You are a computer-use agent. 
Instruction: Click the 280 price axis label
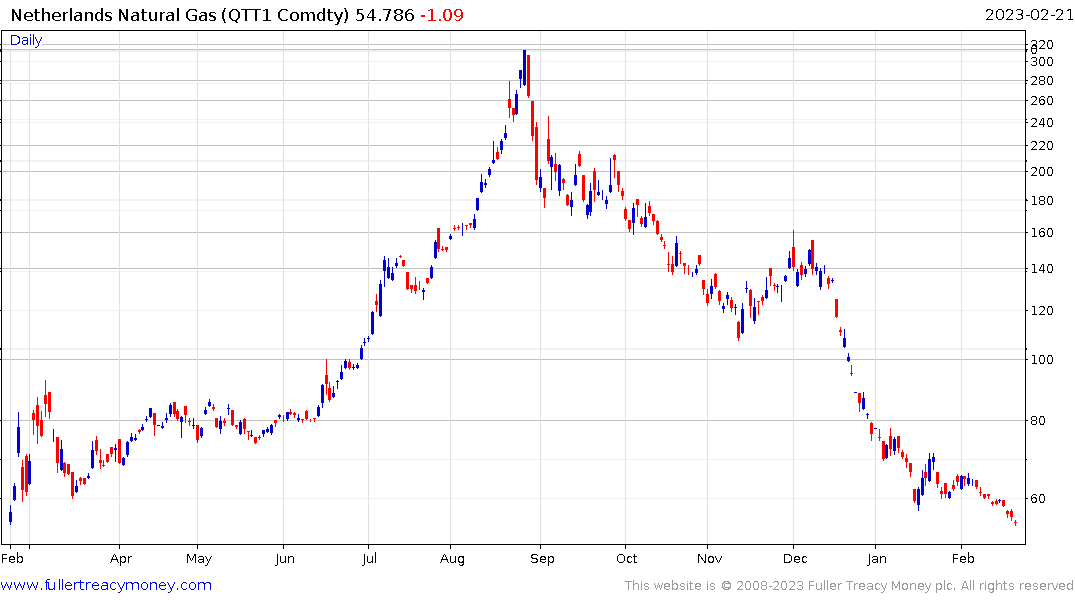(x=1042, y=81)
